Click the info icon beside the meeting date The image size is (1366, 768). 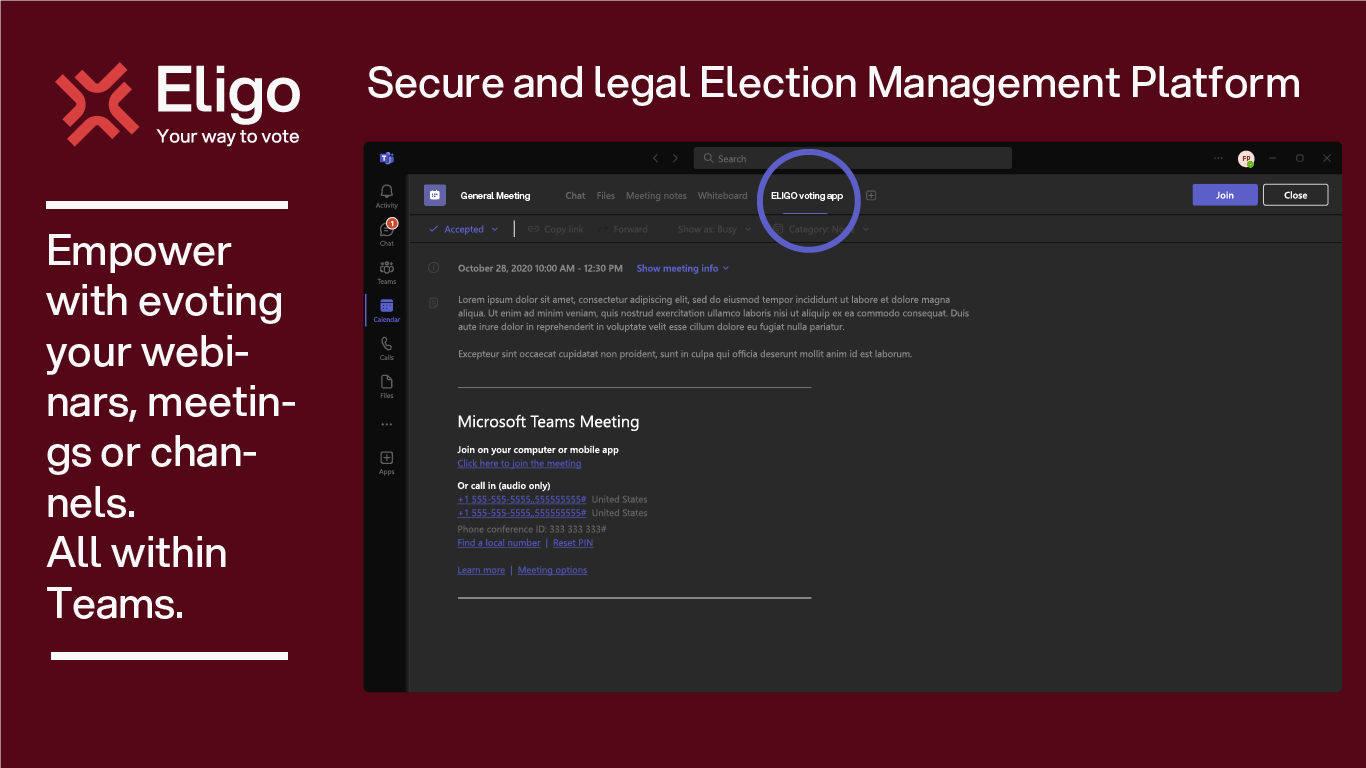click(x=434, y=268)
